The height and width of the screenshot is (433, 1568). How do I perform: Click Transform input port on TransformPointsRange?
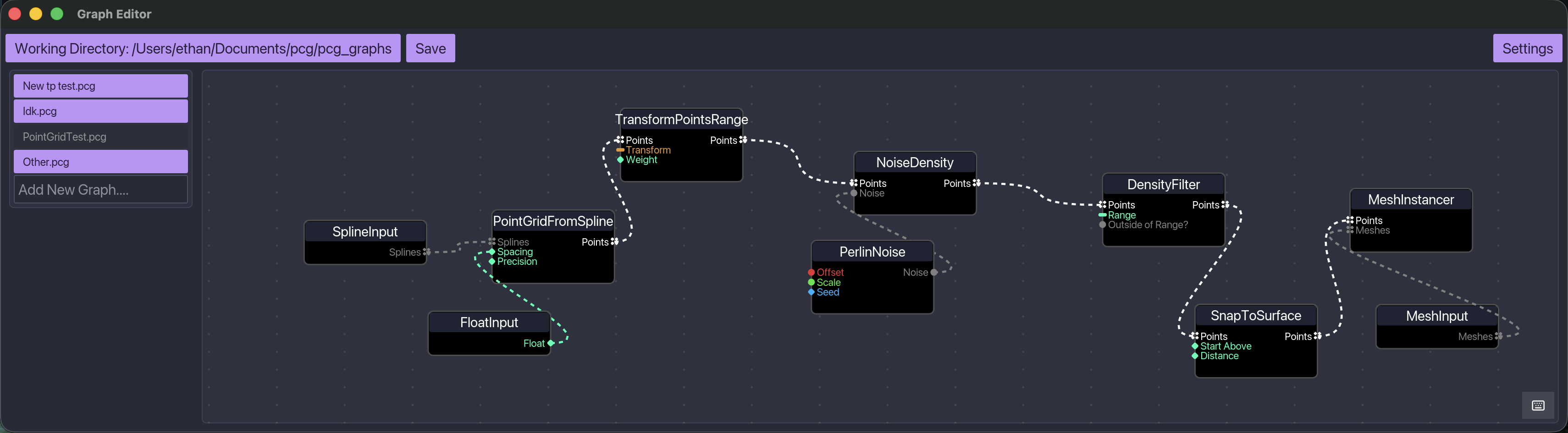(x=620, y=150)
